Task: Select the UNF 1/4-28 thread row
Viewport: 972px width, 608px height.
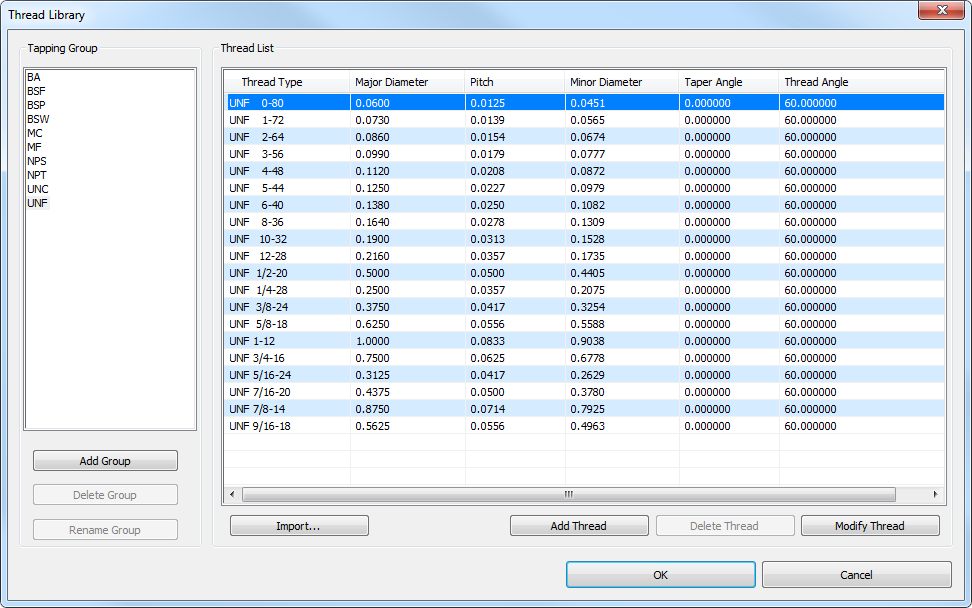Action: tap(585, 290)
